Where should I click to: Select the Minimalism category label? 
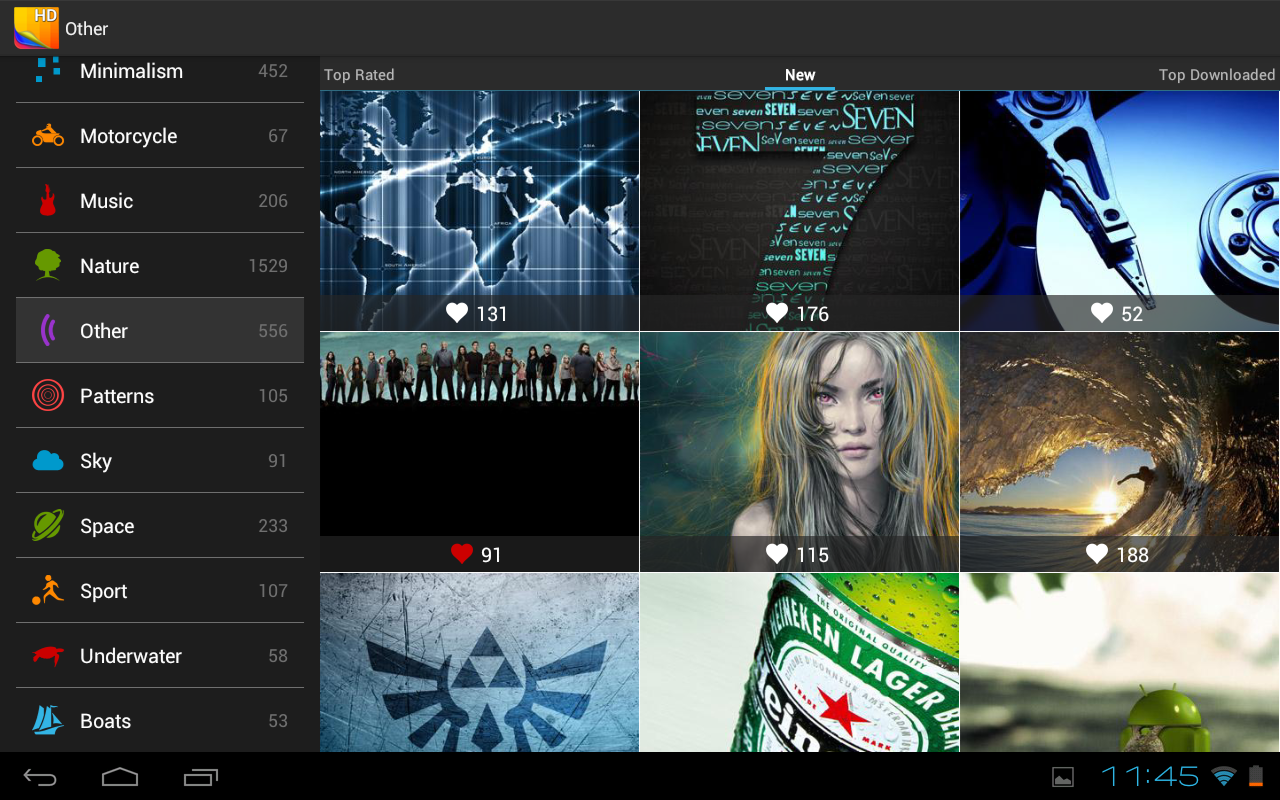[x=131, y=71]
